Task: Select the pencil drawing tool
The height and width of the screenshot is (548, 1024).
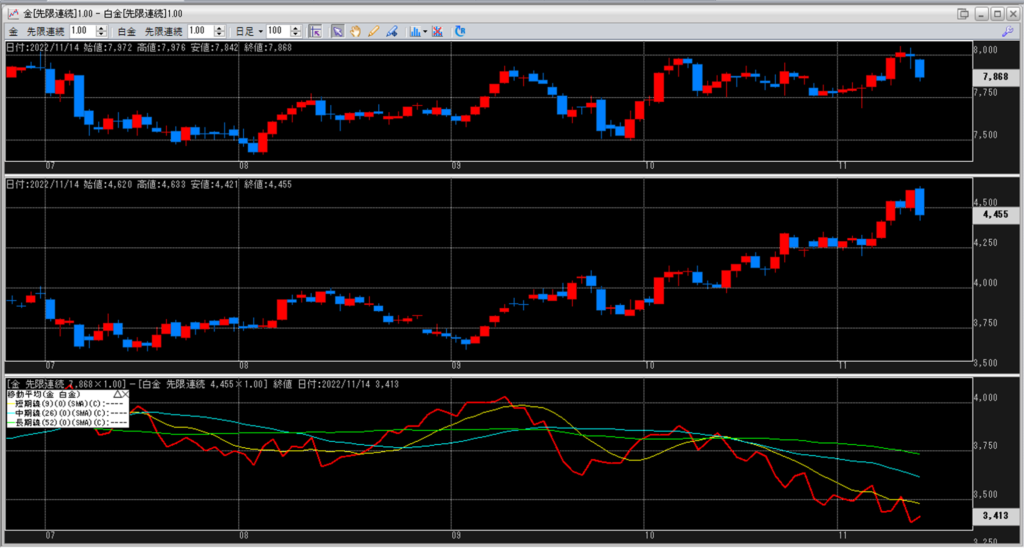Action: pos(373,31)
